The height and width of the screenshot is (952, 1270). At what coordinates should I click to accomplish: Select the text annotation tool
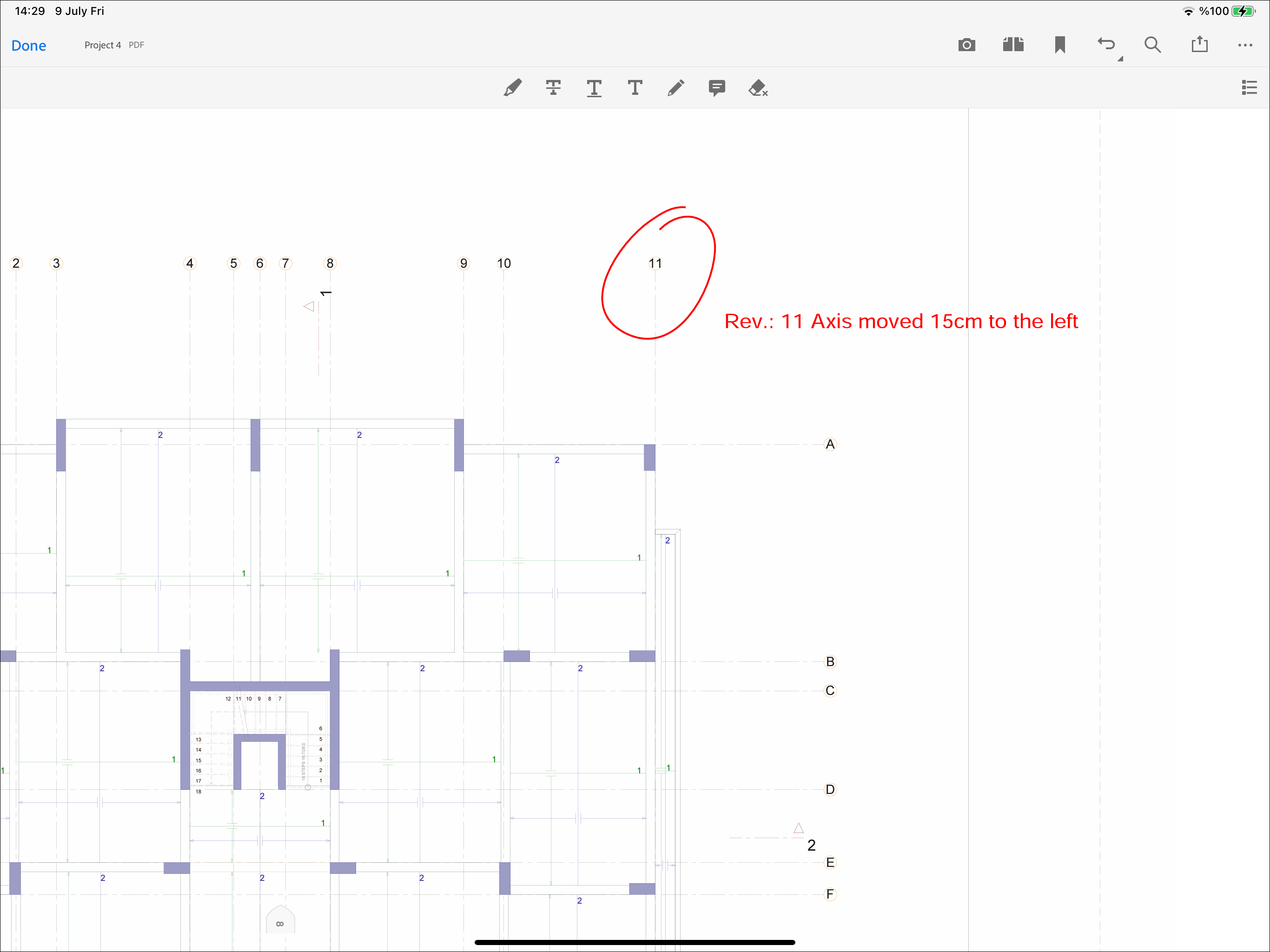[x=635, y=88]
